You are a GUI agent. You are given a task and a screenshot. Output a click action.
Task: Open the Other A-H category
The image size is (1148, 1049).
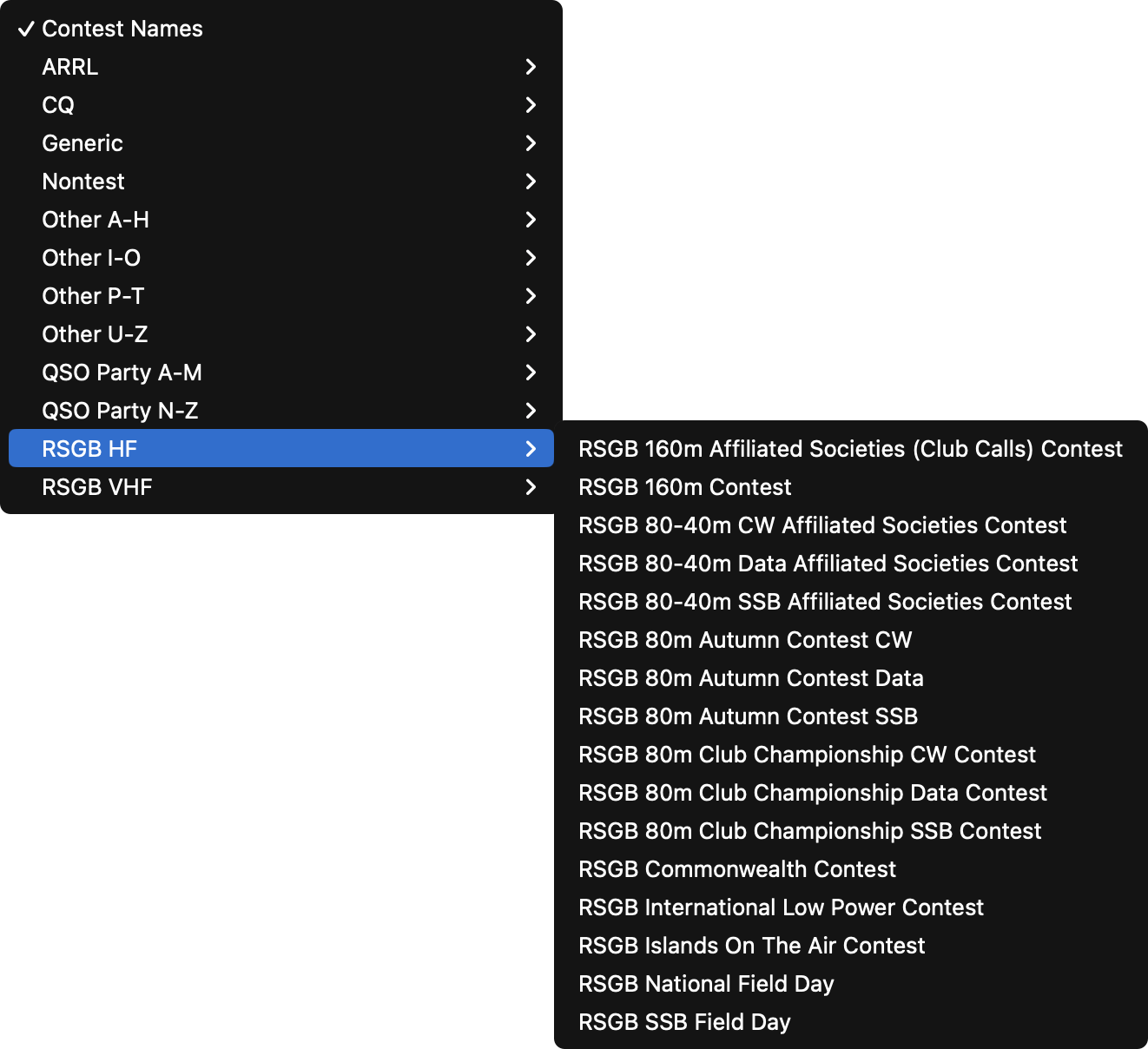281,220
